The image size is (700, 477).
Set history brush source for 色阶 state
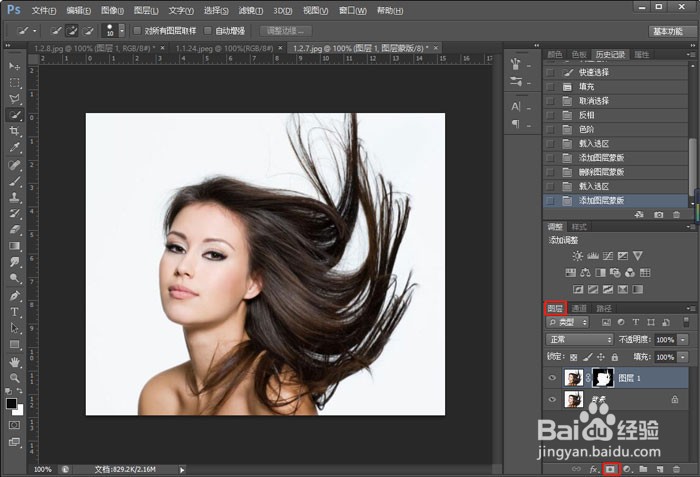550,130
